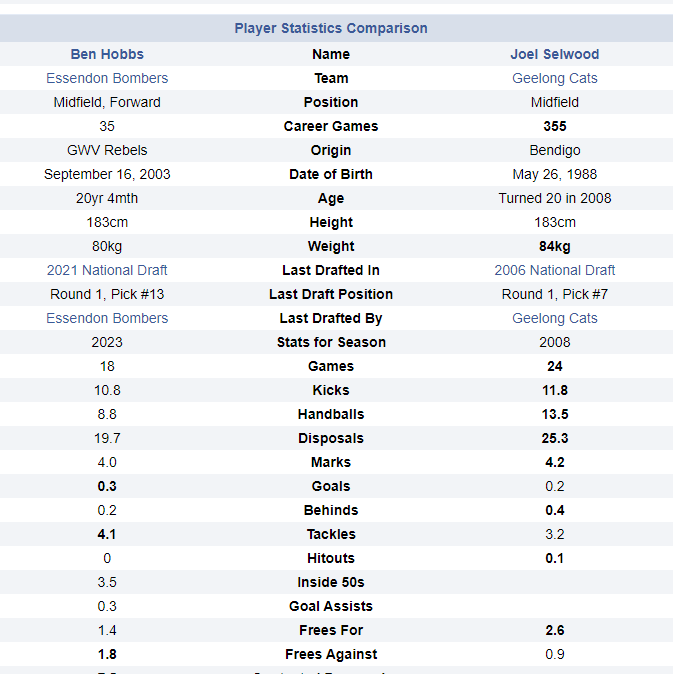Select Hobbs' date of birth September 16, 2003
This screenshot has width=673, height=674.
(107, 174)
